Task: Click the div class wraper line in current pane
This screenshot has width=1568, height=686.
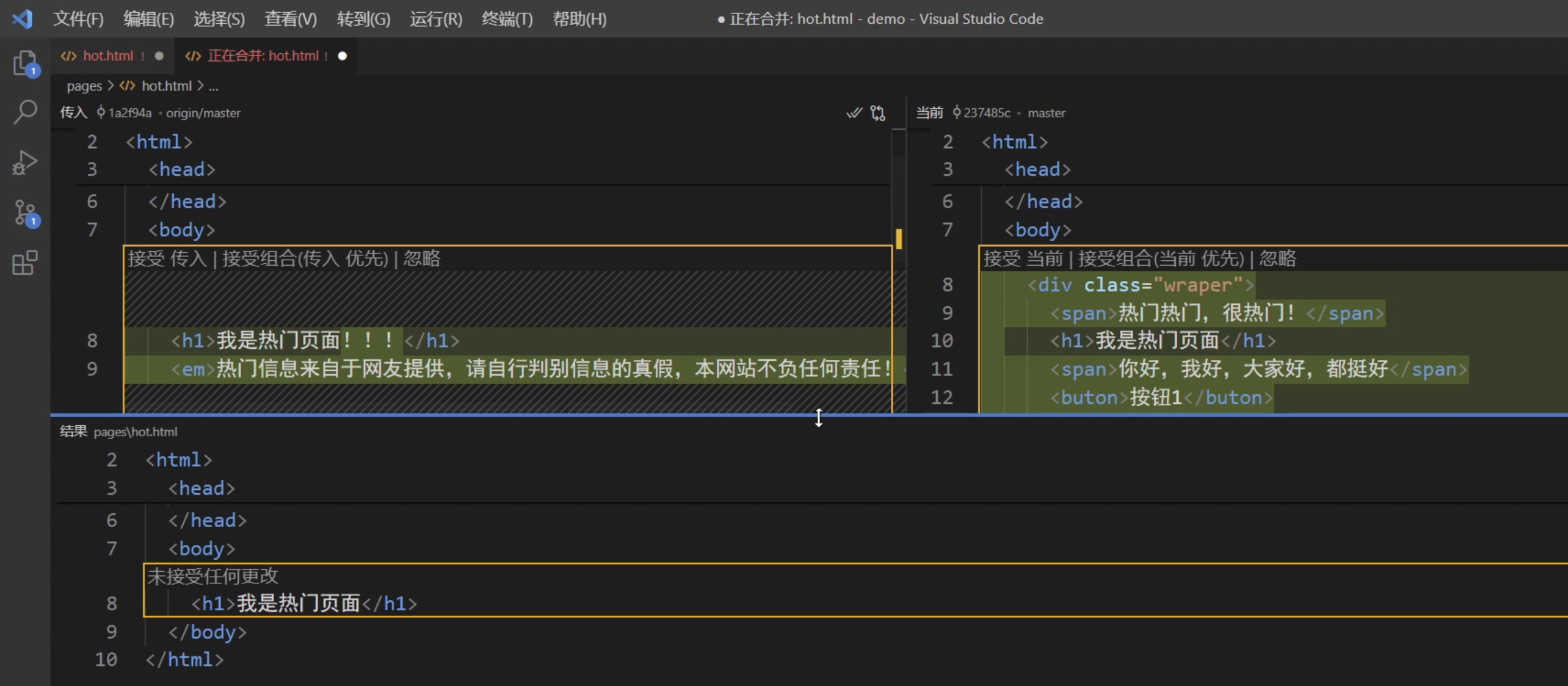Action: [x=1141, y=285]
